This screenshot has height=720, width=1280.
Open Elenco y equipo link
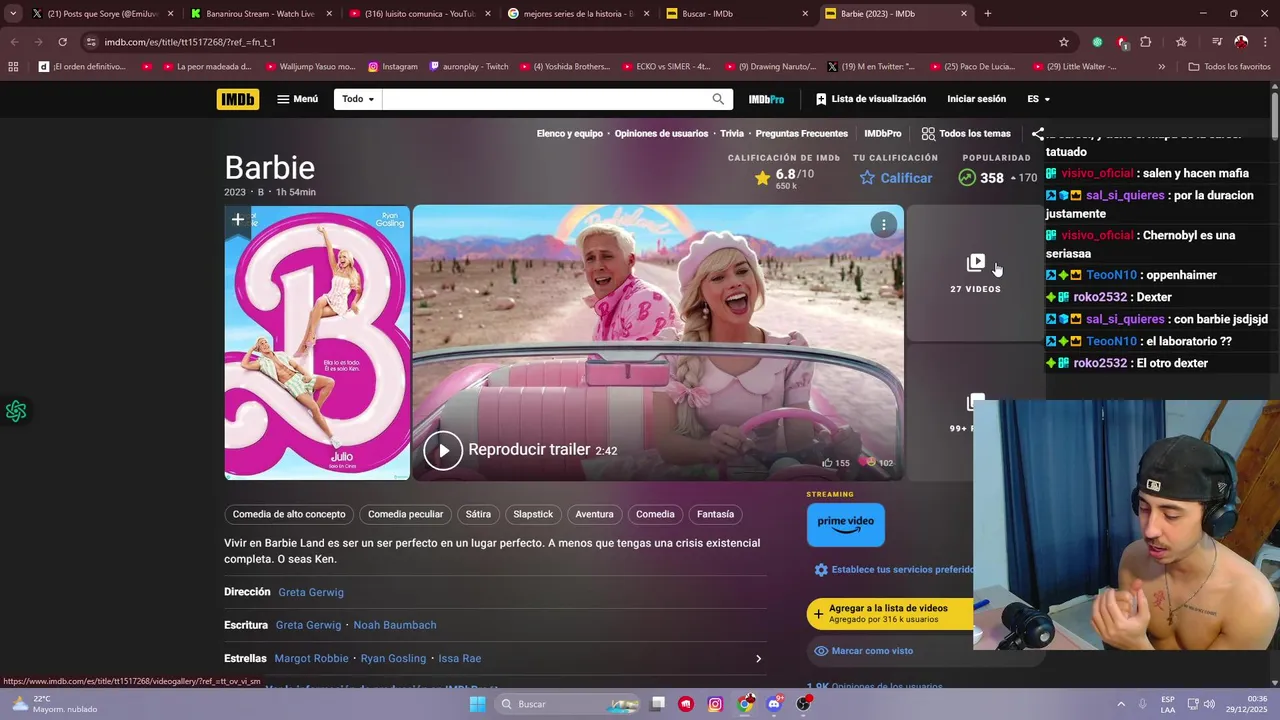pyautogui.click(x=569, y=134)
